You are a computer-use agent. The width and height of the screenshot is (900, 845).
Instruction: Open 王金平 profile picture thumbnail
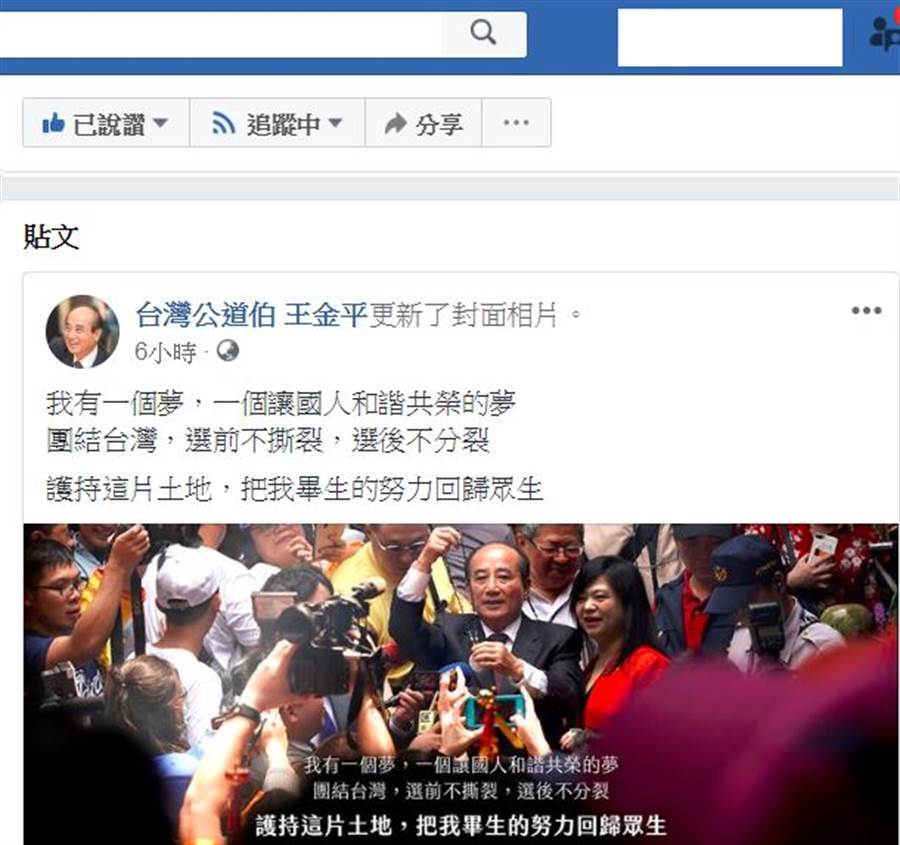click(x=83, y=331)
